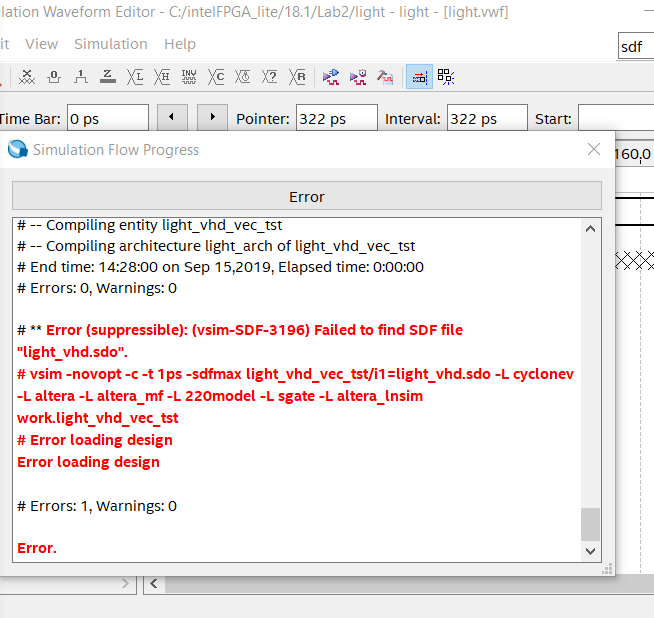This screenshot has width=654, height=618.
Task: Click Forcing High (1) icon
Action: [80, 77]
